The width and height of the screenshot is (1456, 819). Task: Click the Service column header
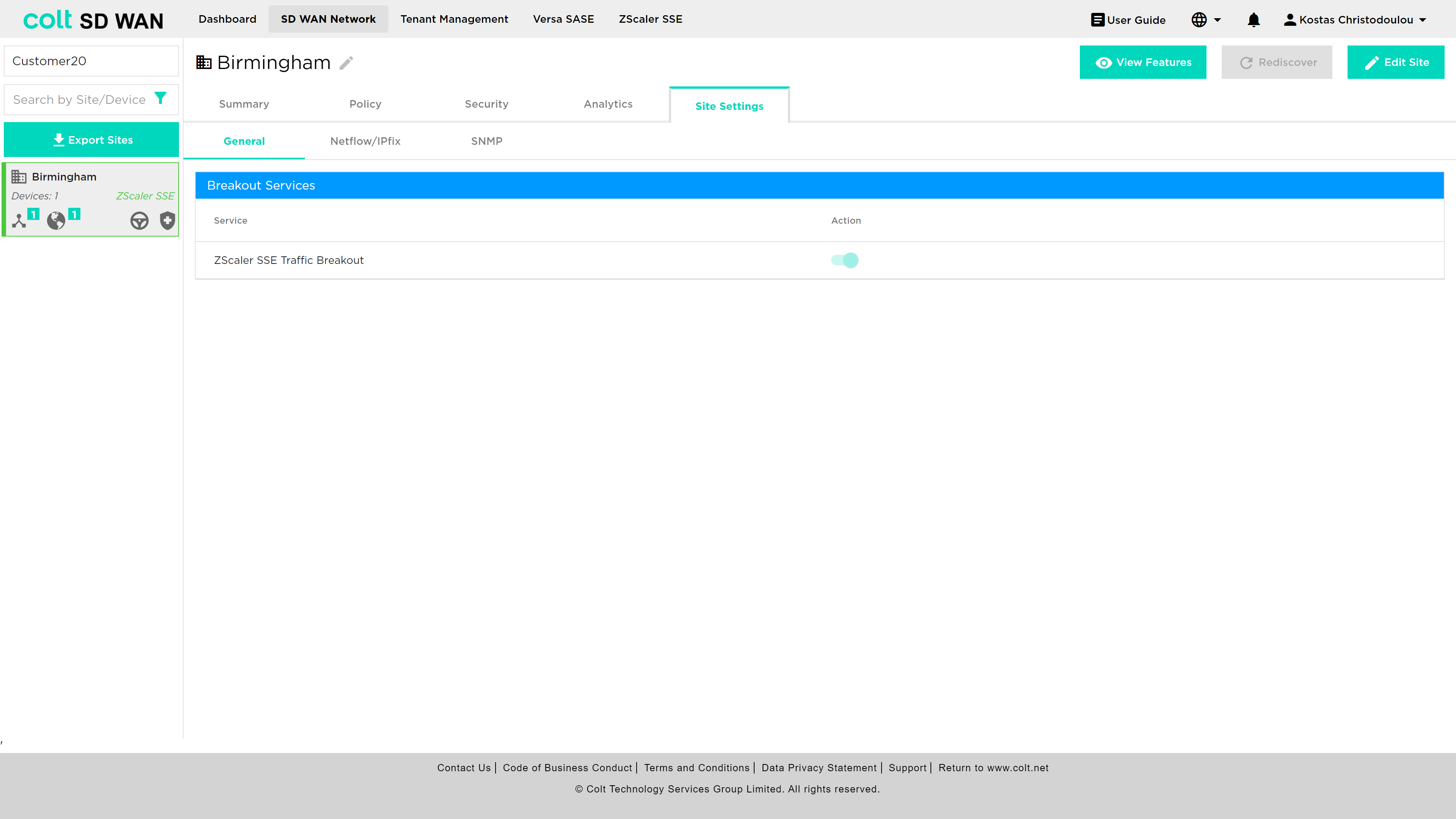coord(231,220)
